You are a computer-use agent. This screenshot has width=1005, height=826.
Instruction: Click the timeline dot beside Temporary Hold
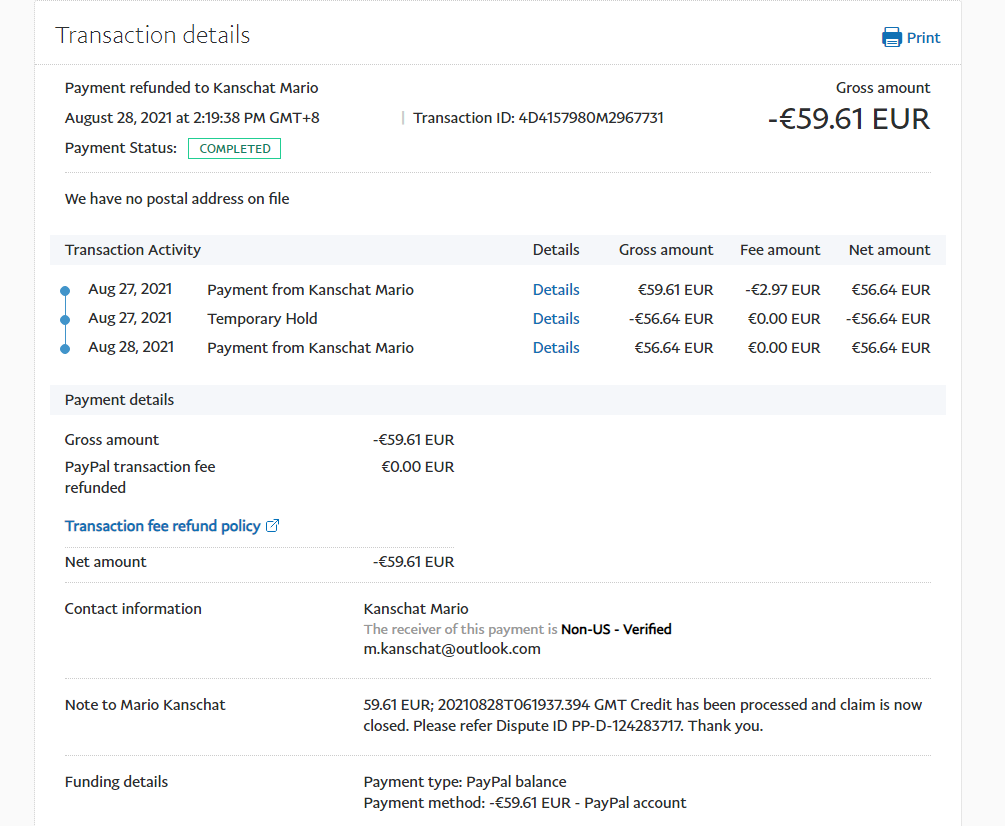pos(65,320)
